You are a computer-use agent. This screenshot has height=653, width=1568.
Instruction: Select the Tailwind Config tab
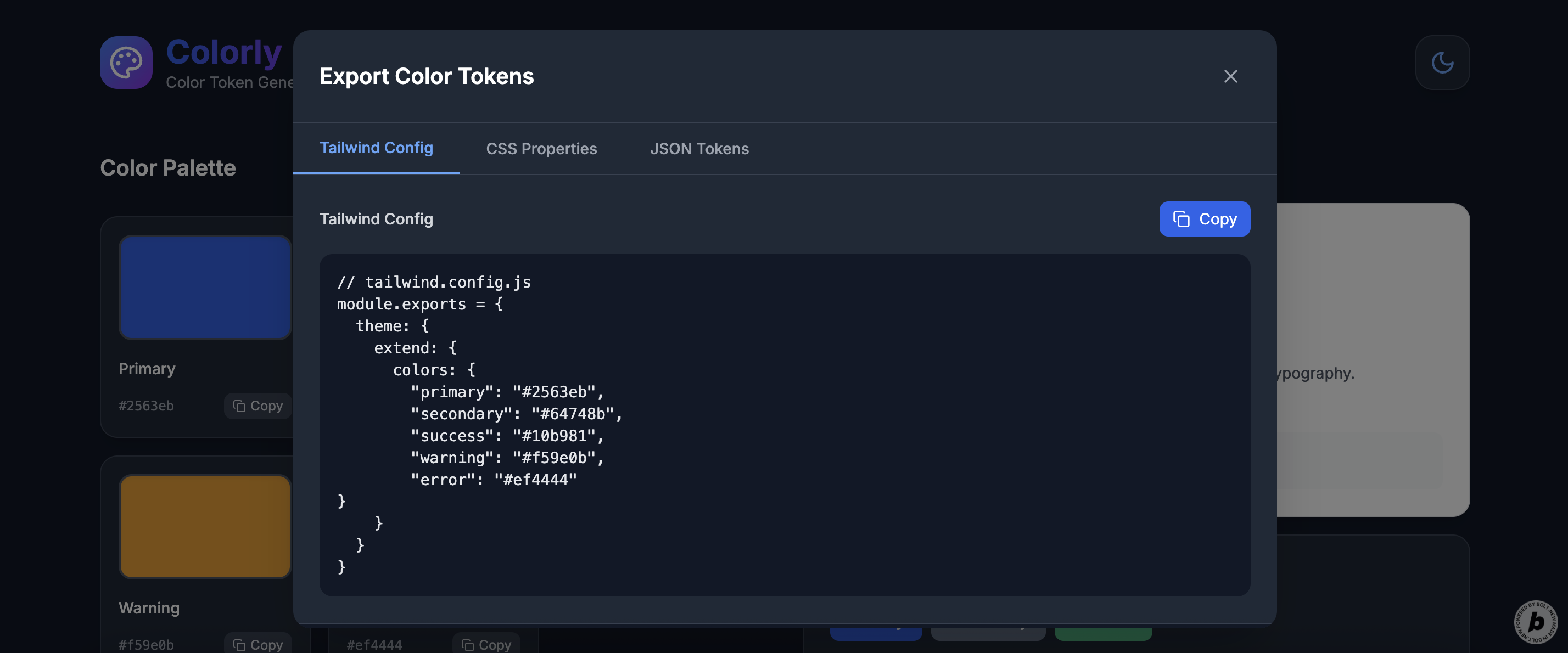[x=376, y=148]
